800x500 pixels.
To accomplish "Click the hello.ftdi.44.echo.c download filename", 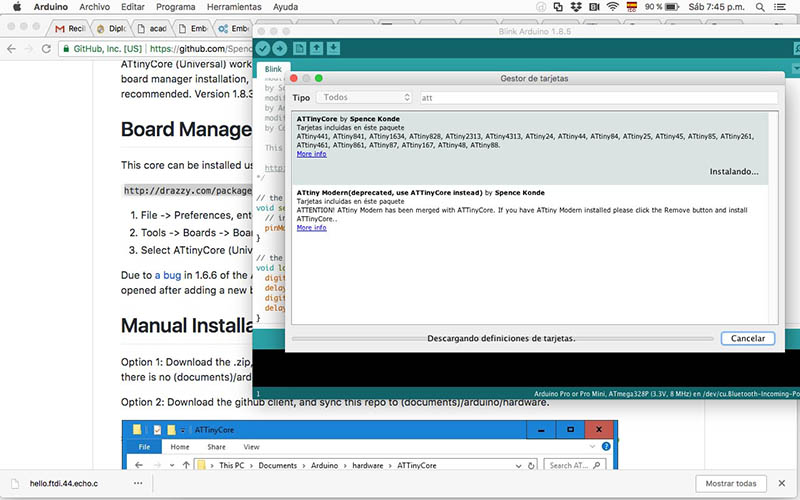I will pos(64,483).
